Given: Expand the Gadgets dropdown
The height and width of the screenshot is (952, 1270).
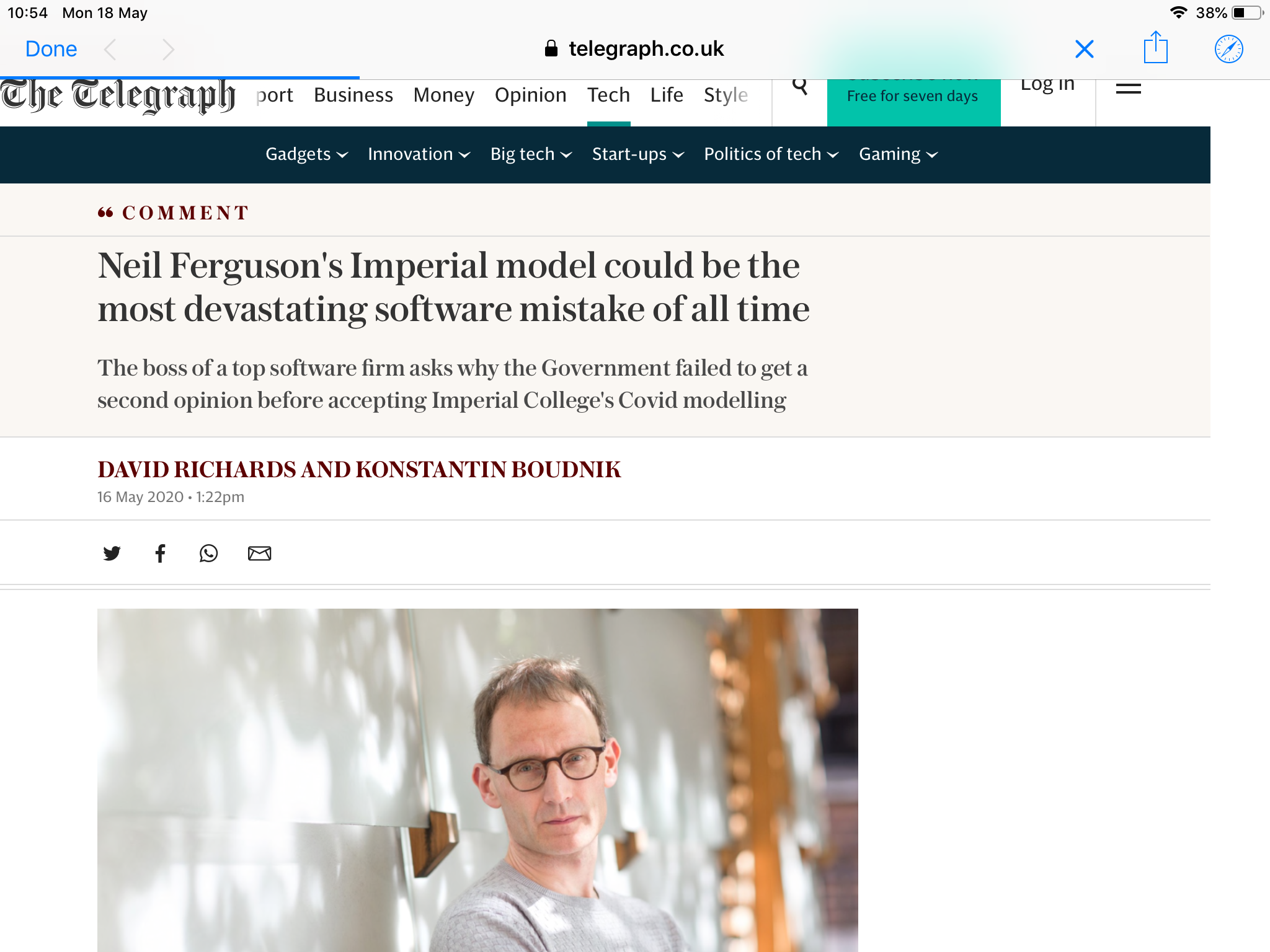Looking at the screenshot, I should 306,154.
